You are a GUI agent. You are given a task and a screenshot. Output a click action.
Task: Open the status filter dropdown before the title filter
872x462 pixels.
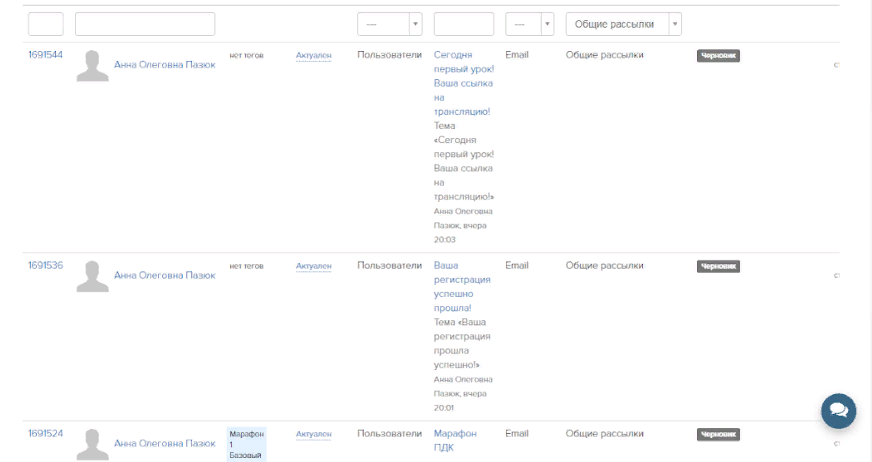[x=389, y=24]
